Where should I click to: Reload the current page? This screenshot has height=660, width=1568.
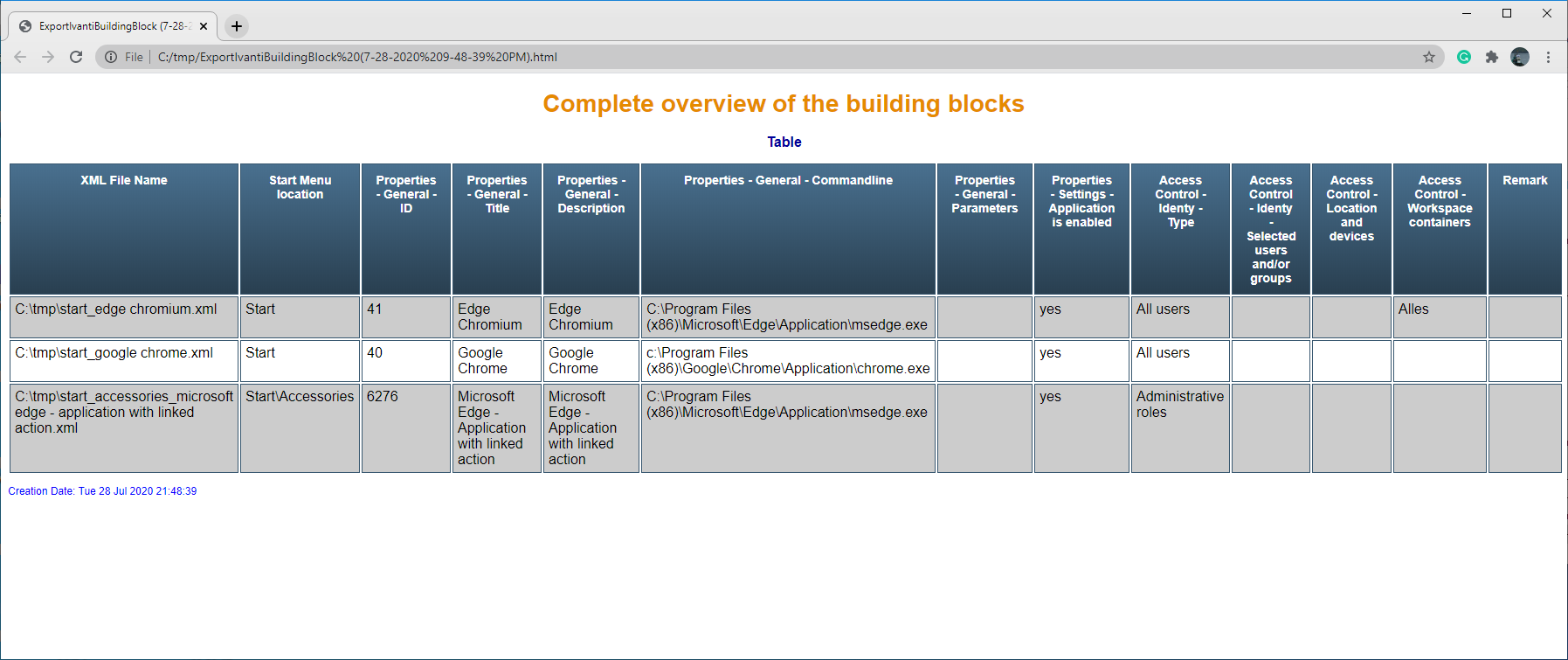coord(76,57)
